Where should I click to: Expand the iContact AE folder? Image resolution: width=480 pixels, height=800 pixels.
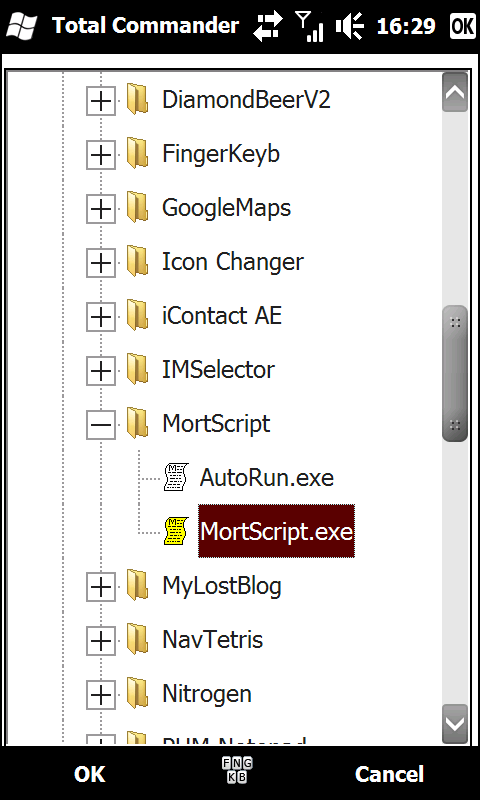(x=100, y=317)
